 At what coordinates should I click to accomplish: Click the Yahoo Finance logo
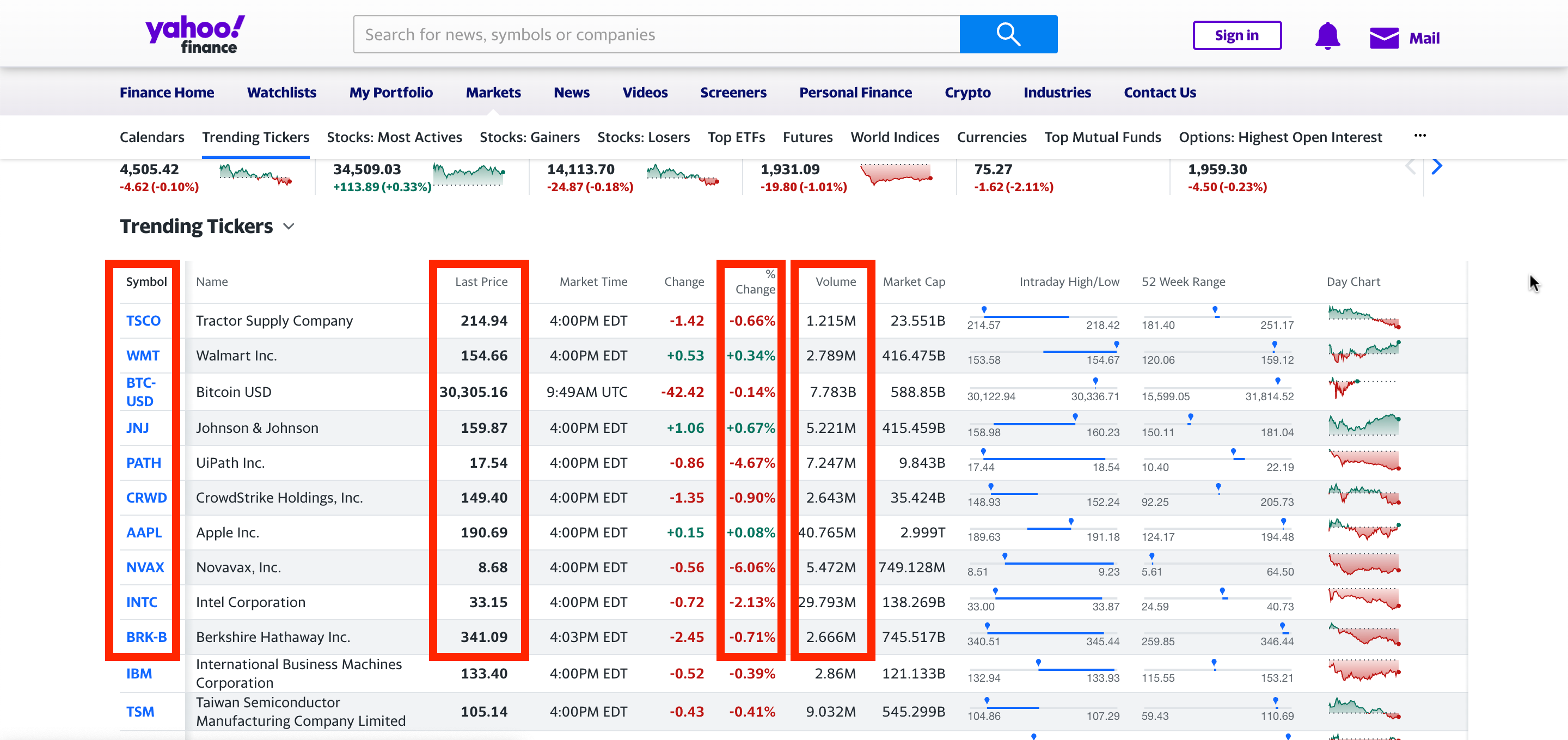195,34
